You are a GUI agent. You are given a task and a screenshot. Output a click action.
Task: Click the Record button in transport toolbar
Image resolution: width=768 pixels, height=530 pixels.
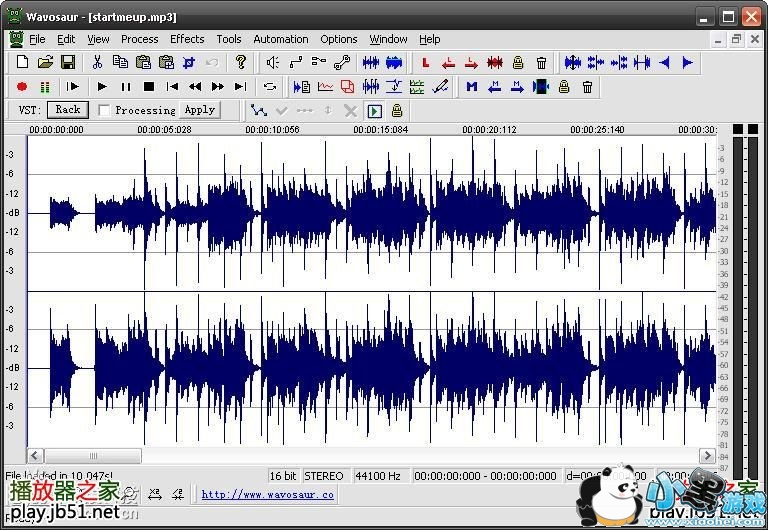[22, 87]
